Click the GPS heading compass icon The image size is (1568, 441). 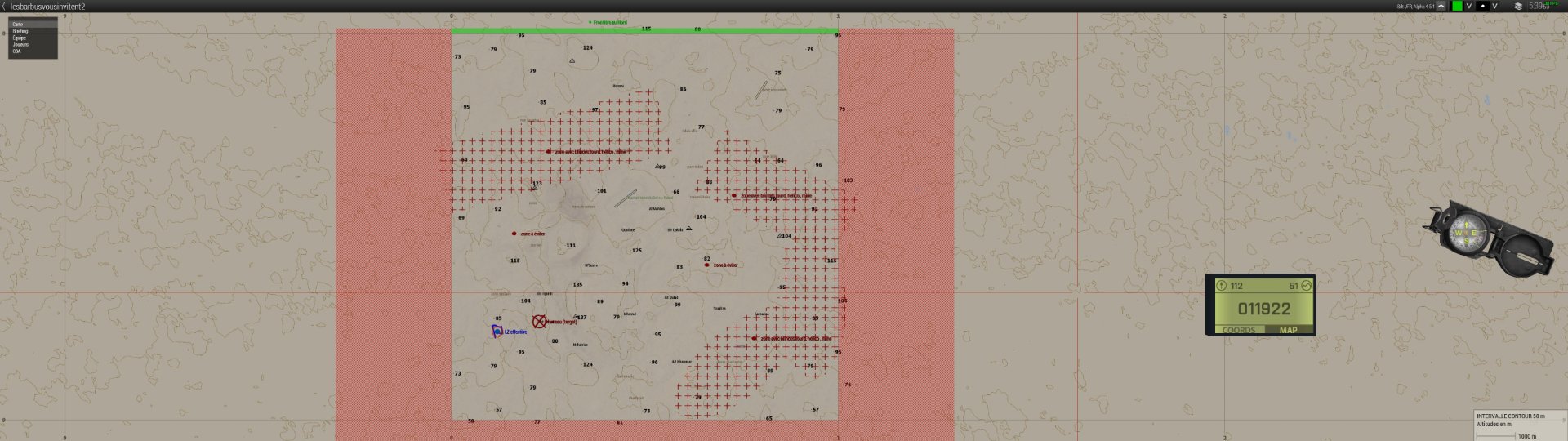pos(1222,286)
